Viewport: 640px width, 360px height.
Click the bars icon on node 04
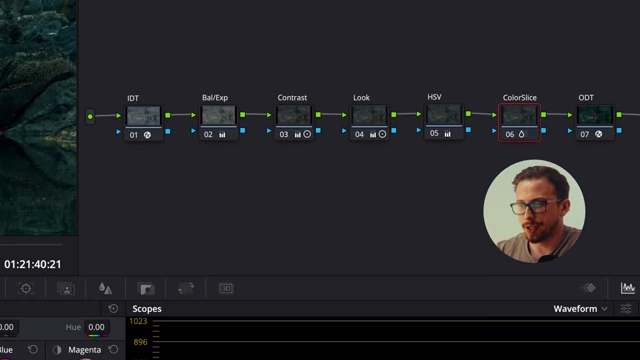coord(373,134)
